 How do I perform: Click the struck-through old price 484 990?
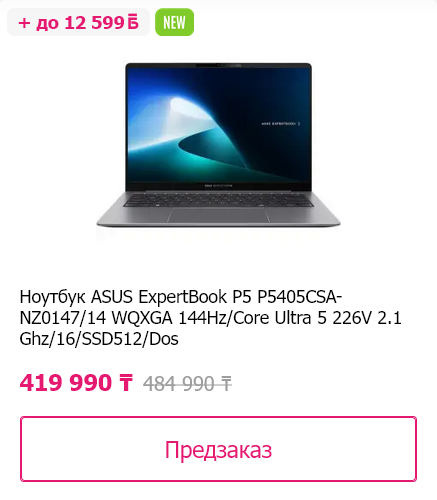[x=187, y=383]
